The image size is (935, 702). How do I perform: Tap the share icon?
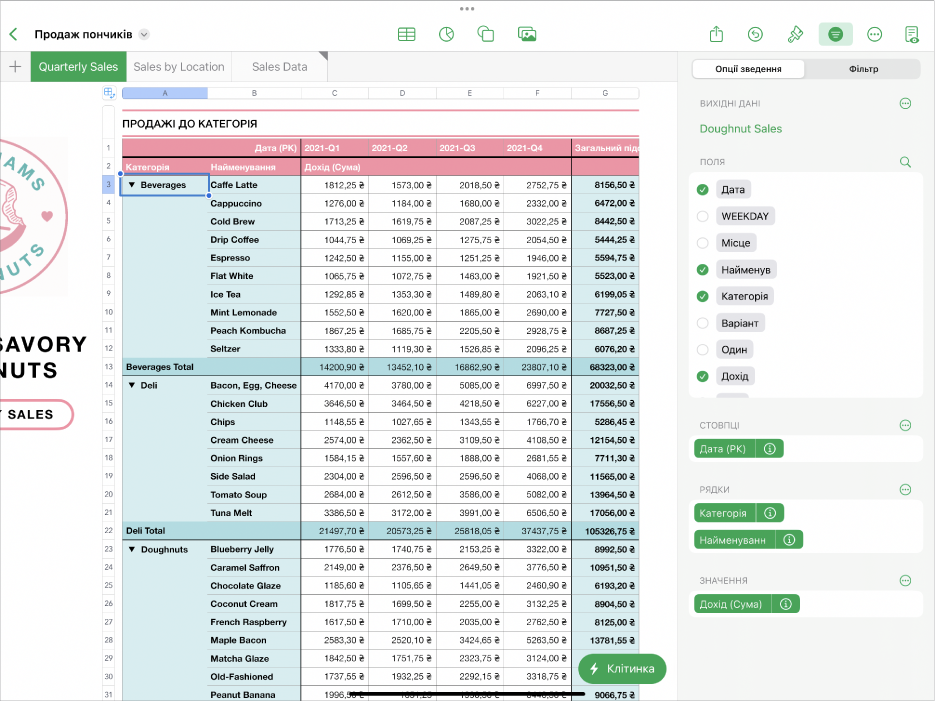click(716, 34)
